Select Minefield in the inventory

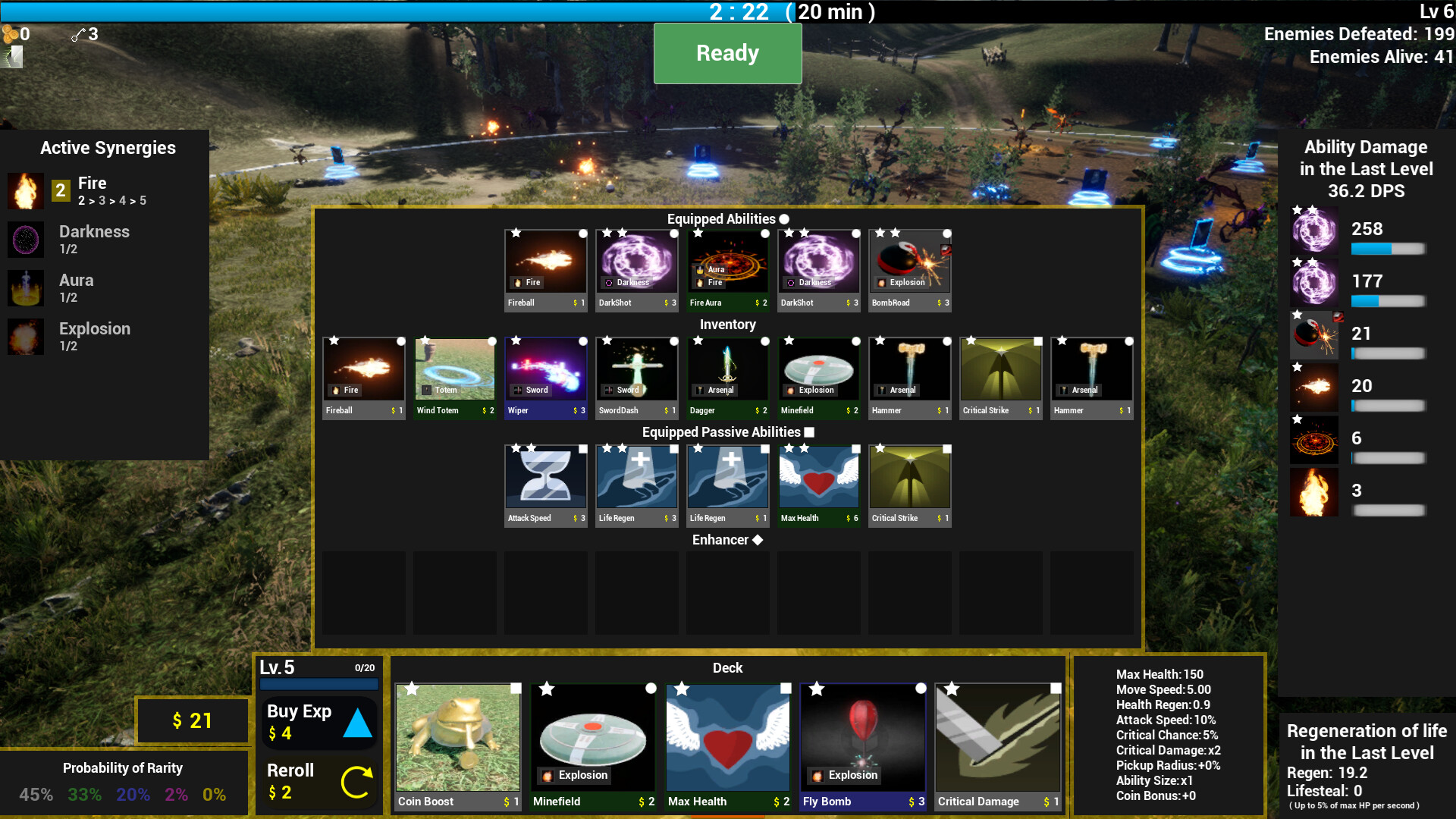coord(818,378)
